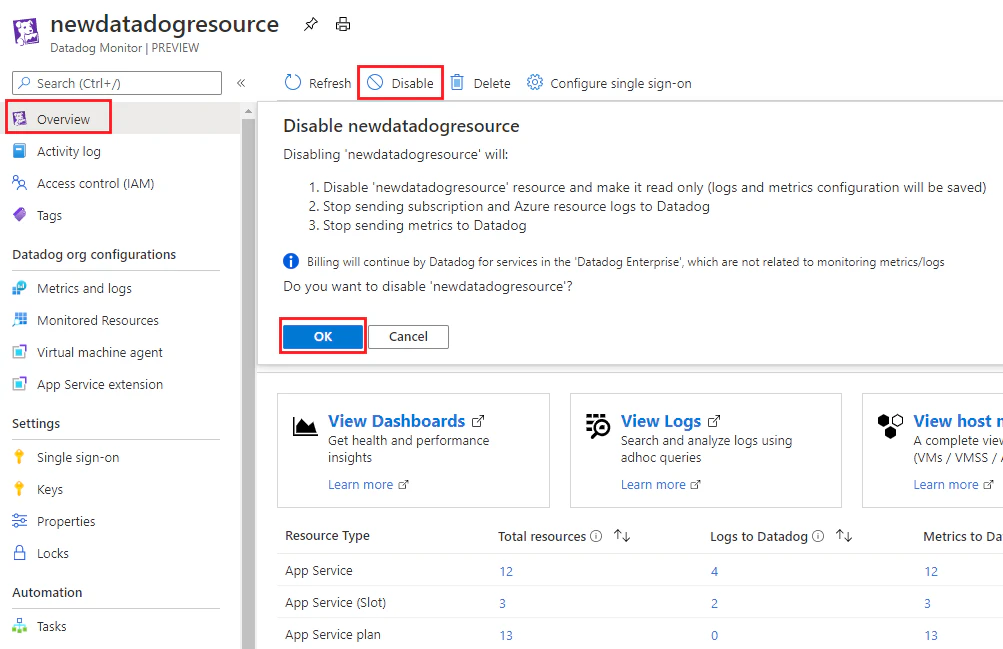
Task: Select the App Service plan row label
Action: 333,634
